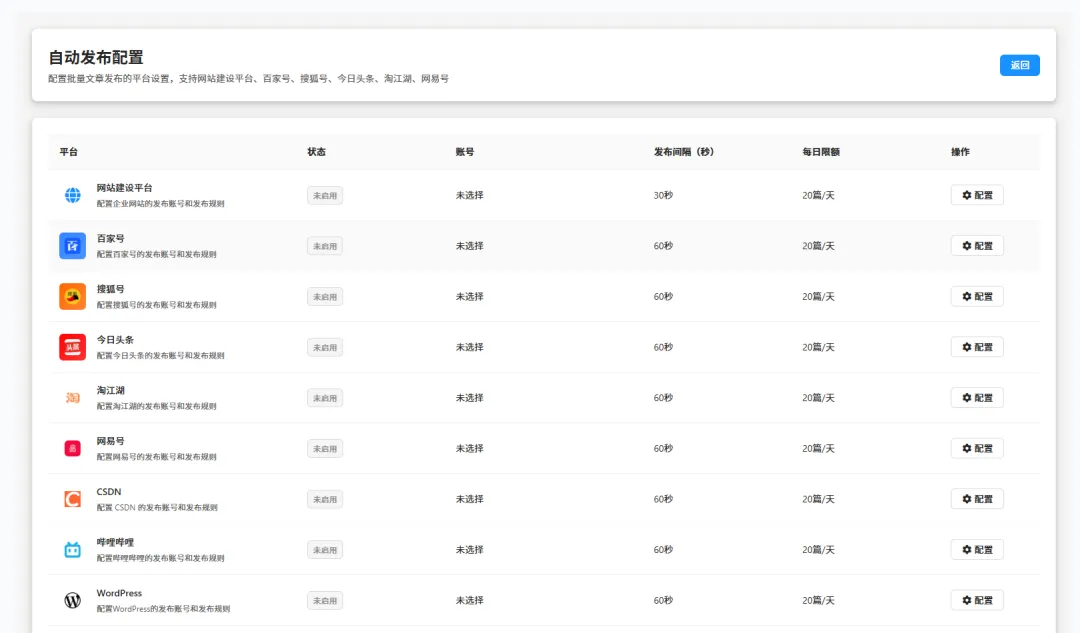Image resolution: width=1080 pixels, height=633 pixels.
Task: Click the 搜狐号 platform name
Action: pos(110,289)
